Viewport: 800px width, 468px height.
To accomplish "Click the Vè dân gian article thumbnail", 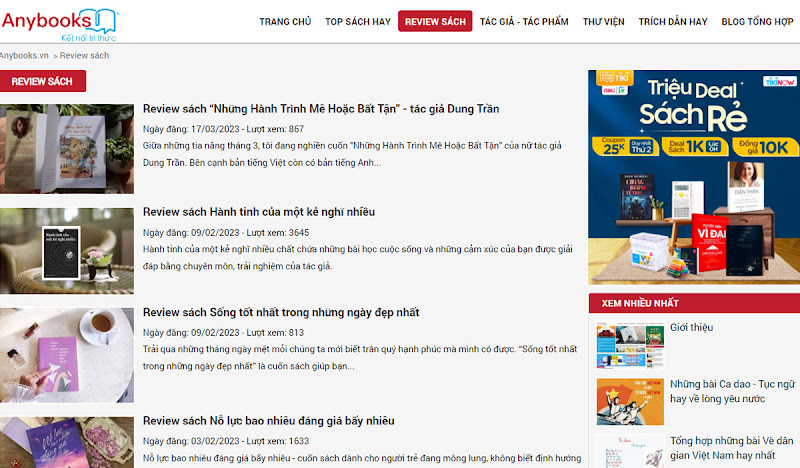I will (630, 452).
